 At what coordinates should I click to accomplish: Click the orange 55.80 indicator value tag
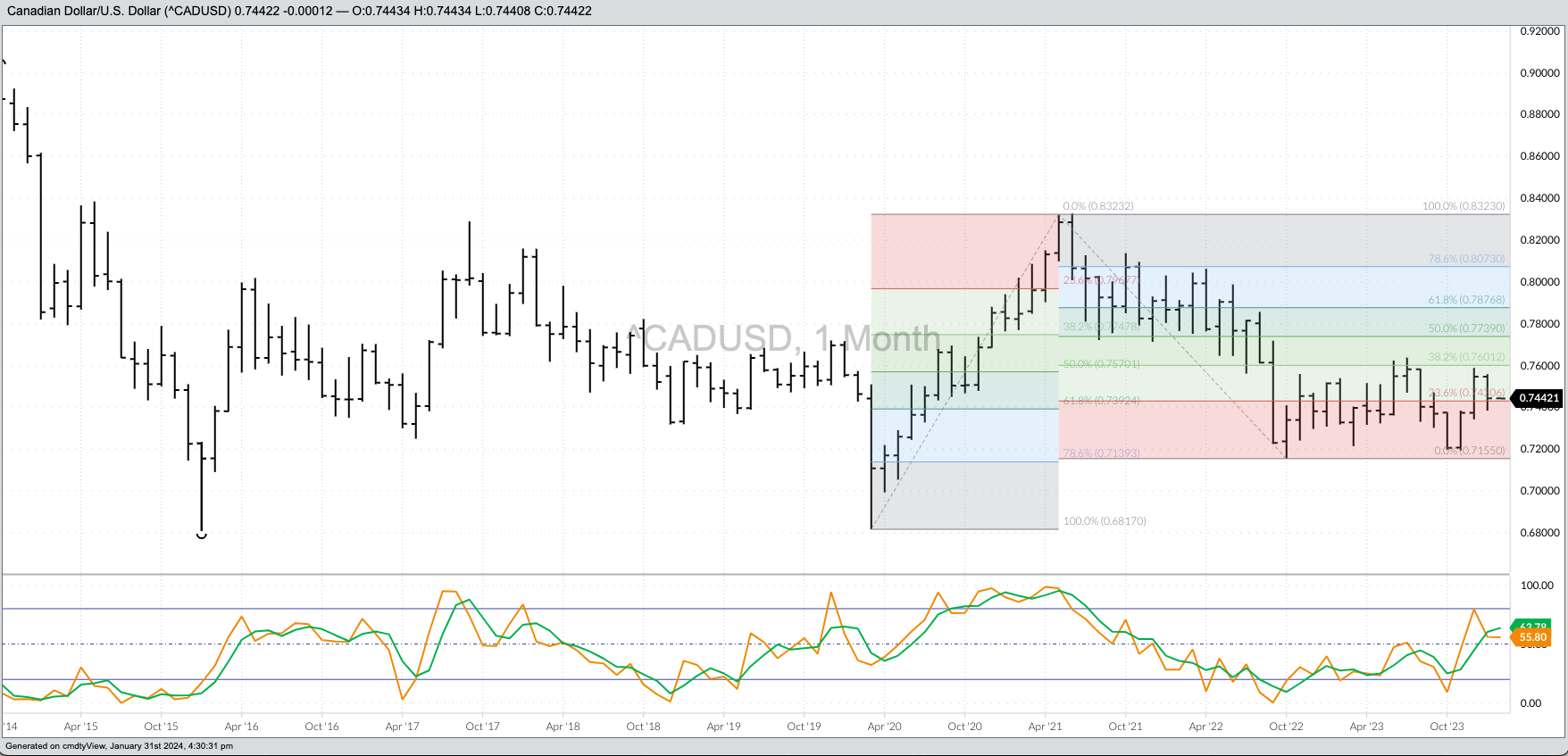pos(1533,637)
